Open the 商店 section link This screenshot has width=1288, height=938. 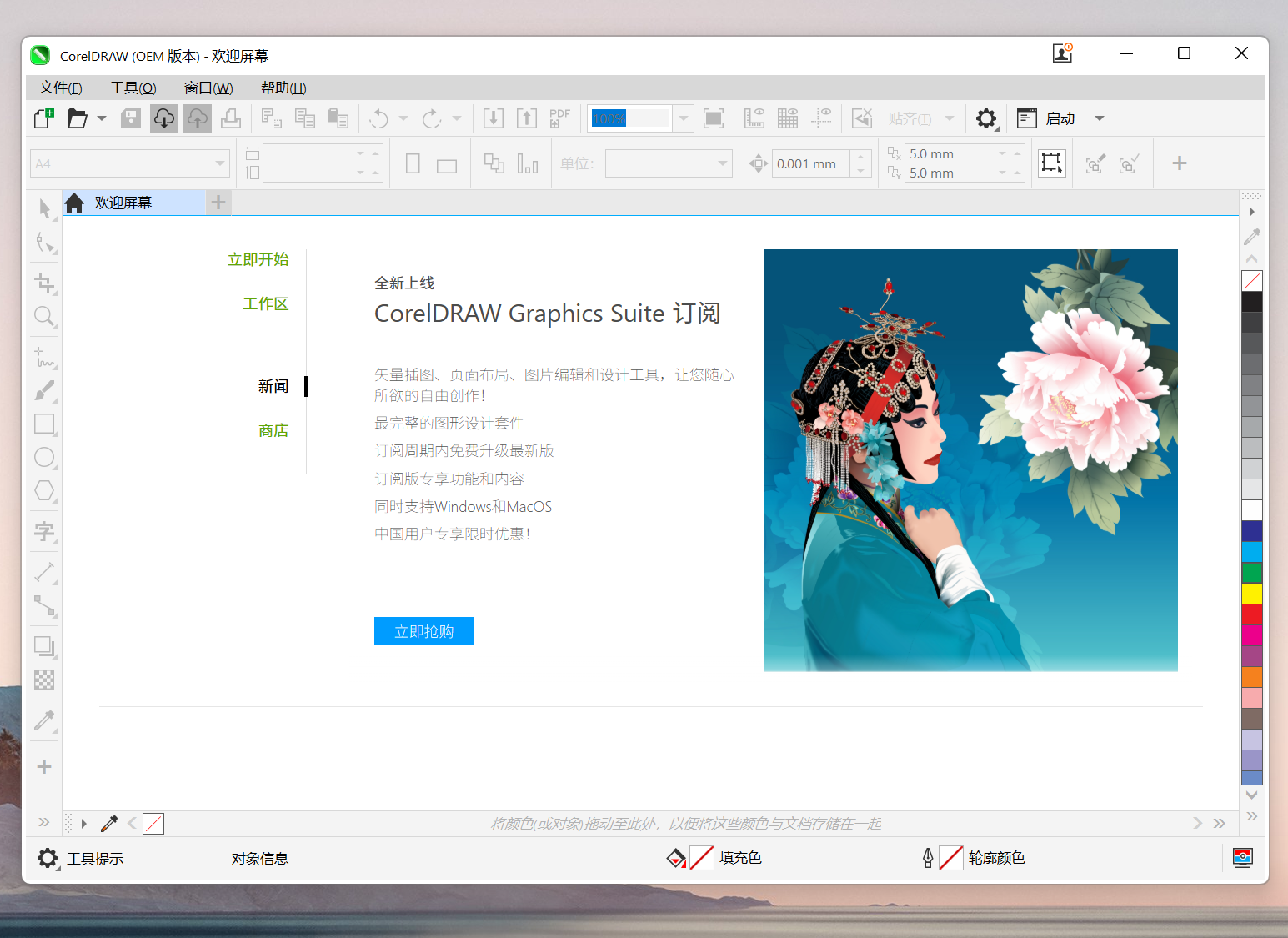coord(273,430)
